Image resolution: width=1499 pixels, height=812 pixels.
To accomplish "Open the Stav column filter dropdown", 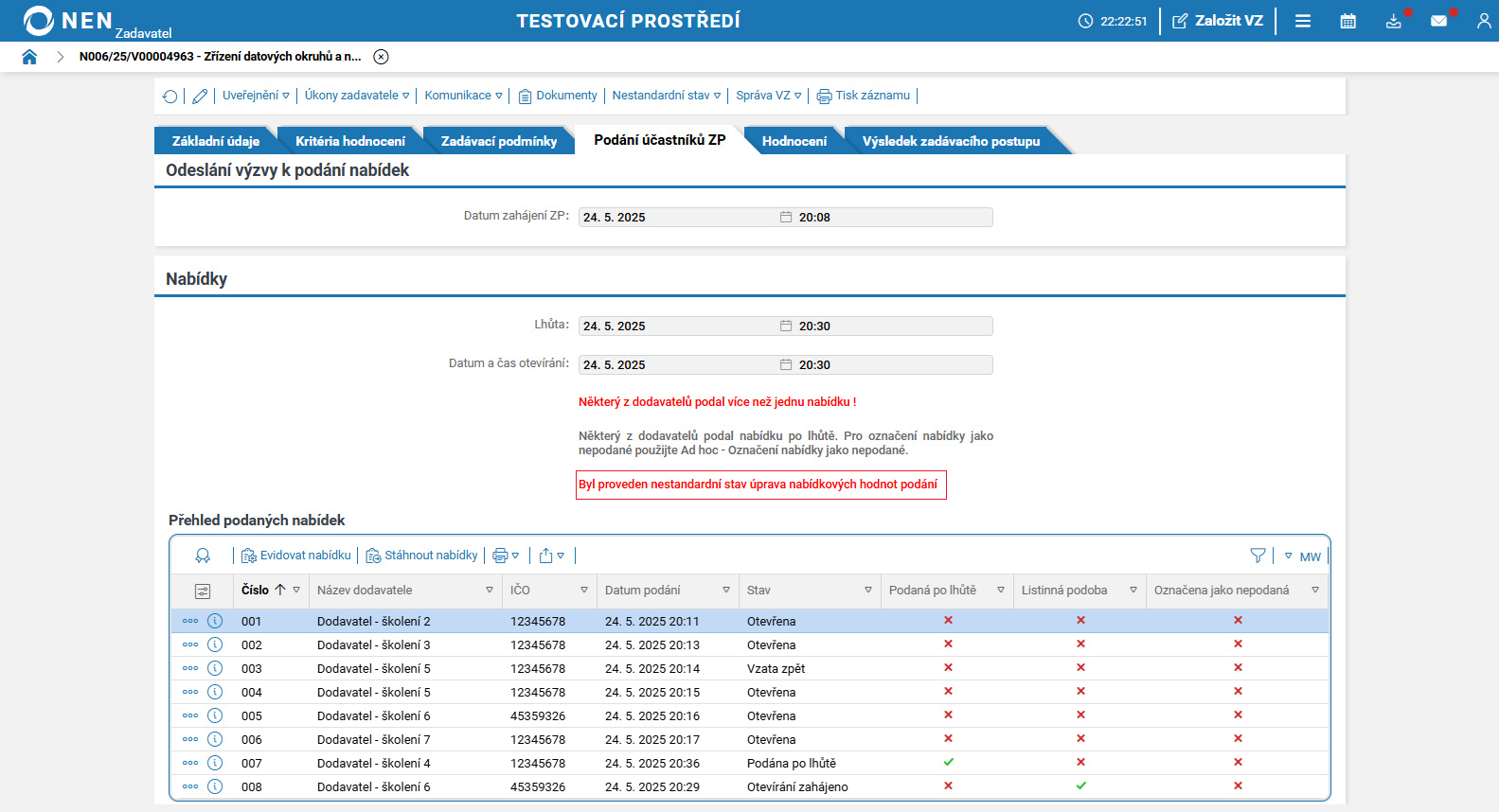I will click(867, 591).
